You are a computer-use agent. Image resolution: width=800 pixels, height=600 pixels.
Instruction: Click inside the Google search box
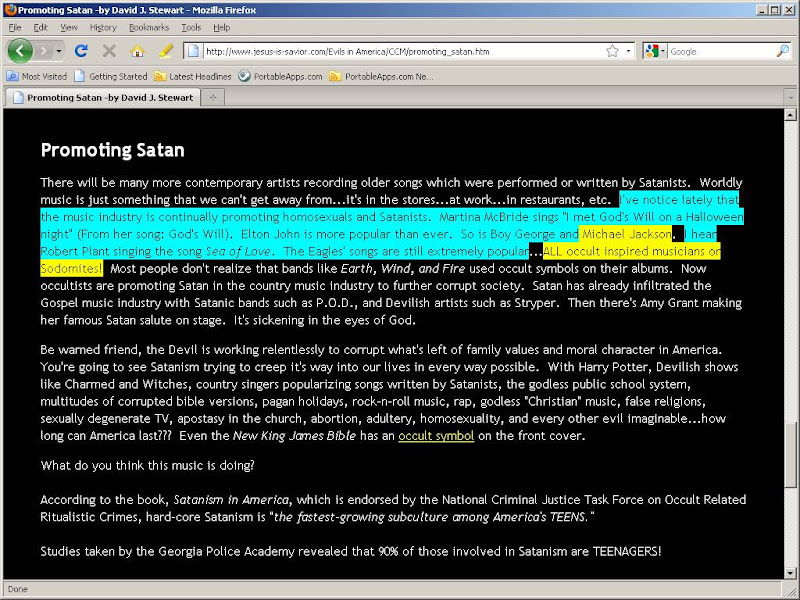coord(721,51)
